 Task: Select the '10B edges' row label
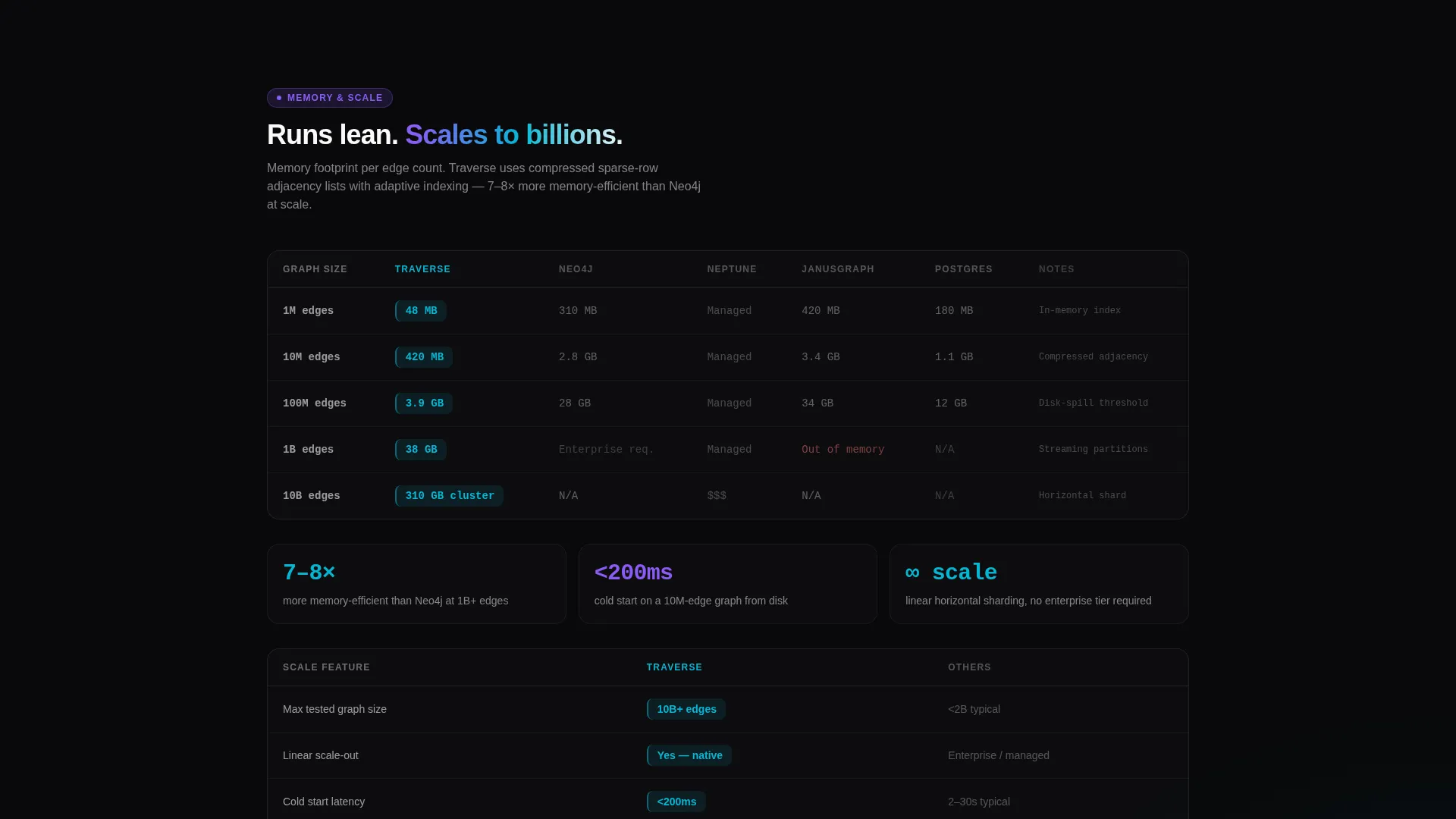(311, 496)
